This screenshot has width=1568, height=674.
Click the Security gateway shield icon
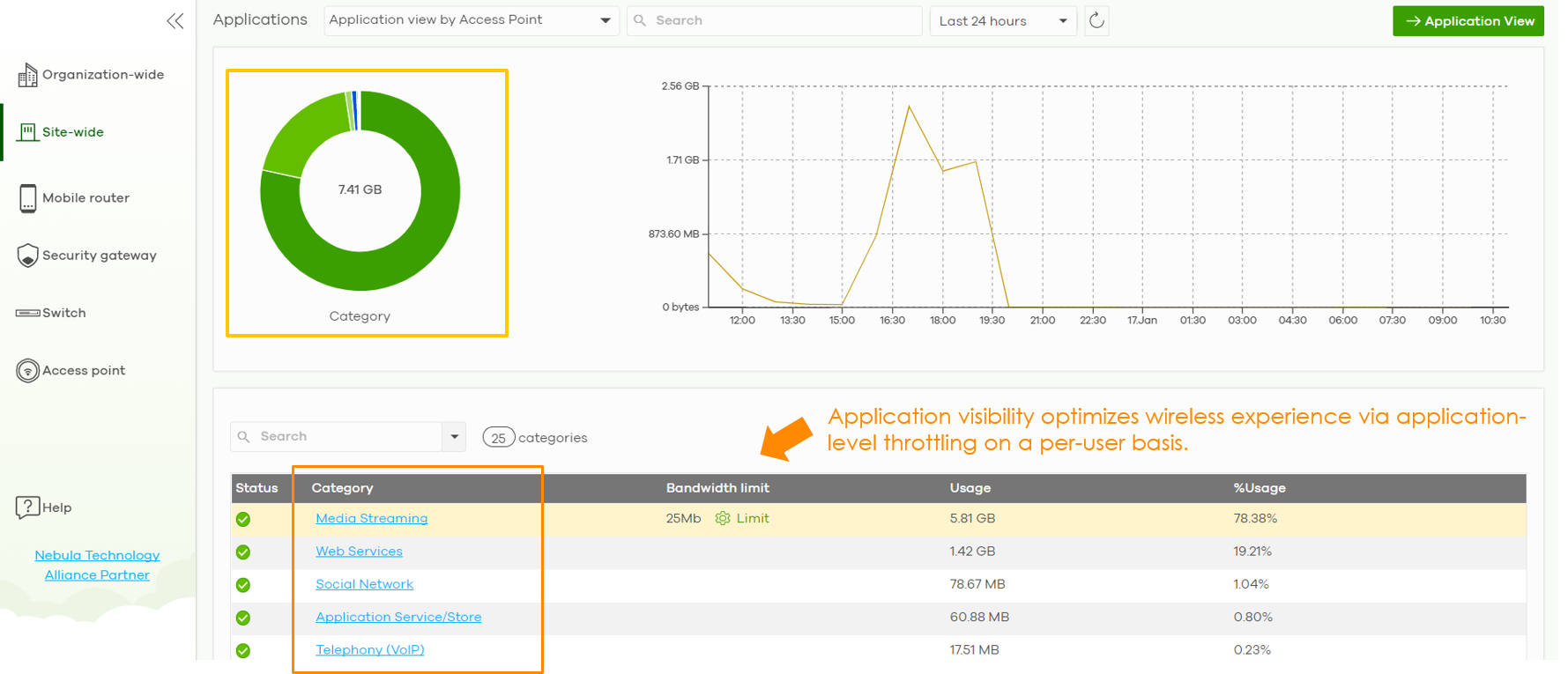[x=27, y=256]
